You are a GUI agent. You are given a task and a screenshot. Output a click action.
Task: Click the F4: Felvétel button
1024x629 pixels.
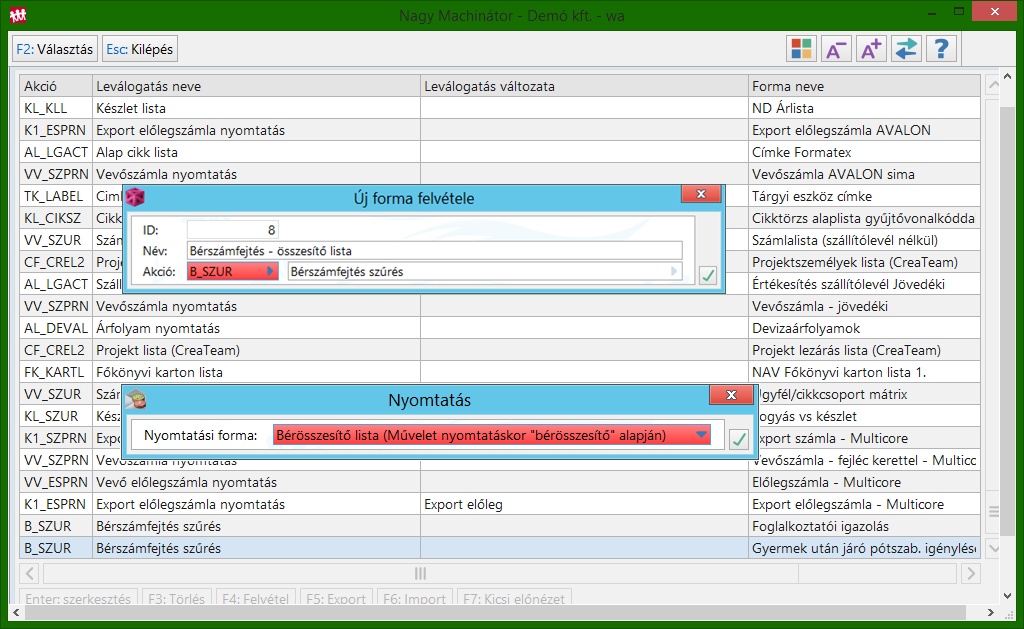pyautogui.click(x=255, y=598)
